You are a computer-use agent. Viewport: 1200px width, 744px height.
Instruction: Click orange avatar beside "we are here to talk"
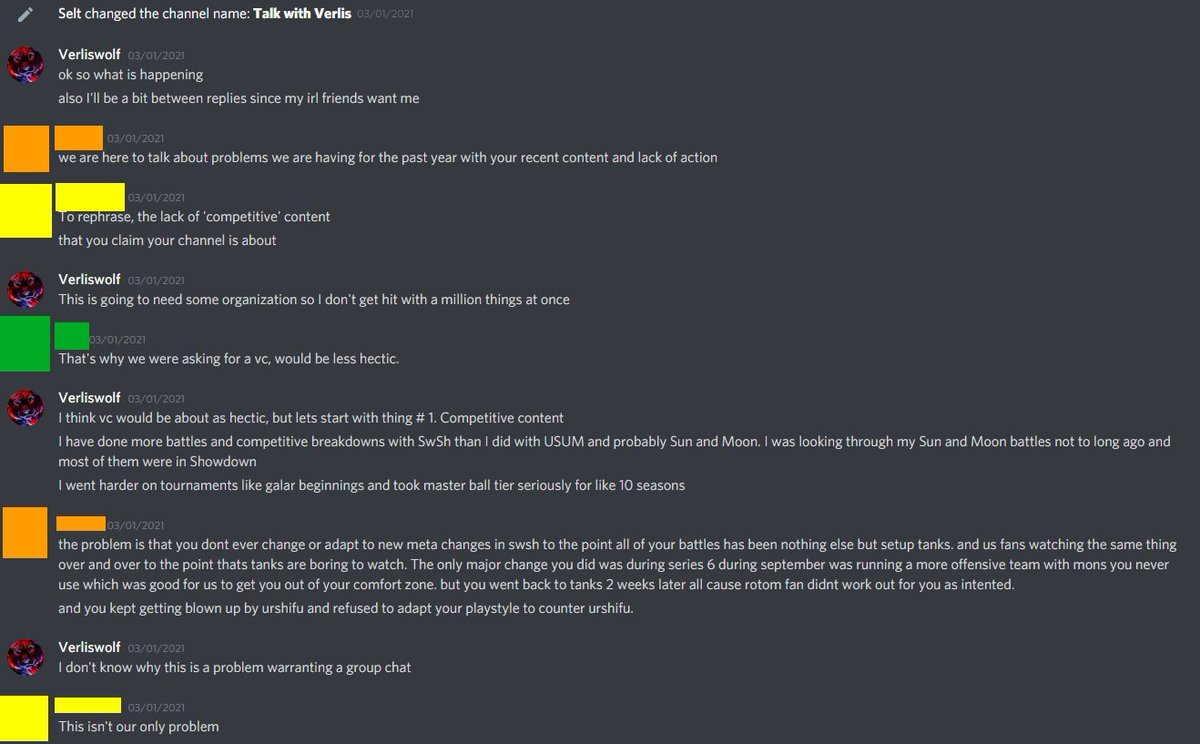click(x=26, y=148)
